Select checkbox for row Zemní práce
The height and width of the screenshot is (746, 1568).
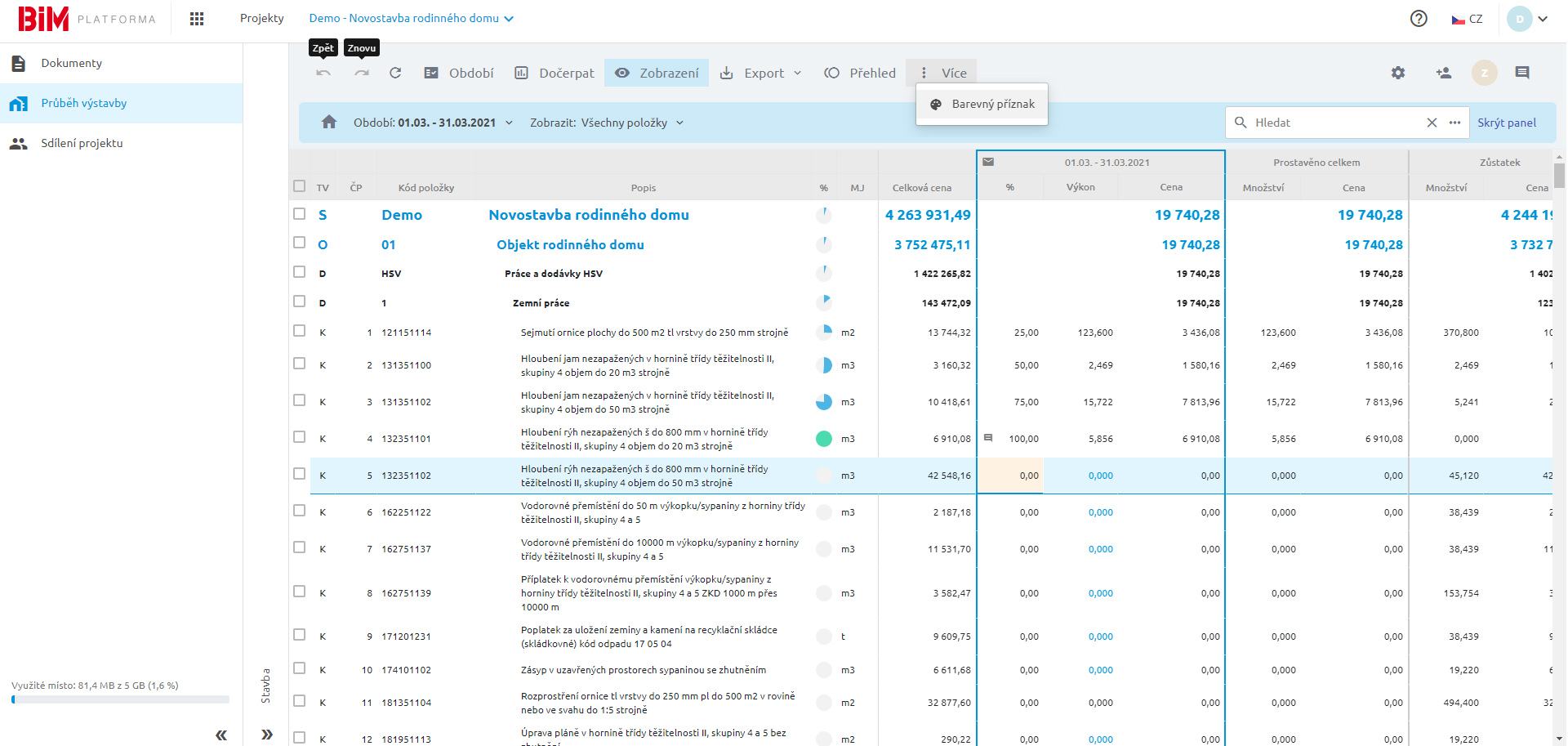click(300, 302)
